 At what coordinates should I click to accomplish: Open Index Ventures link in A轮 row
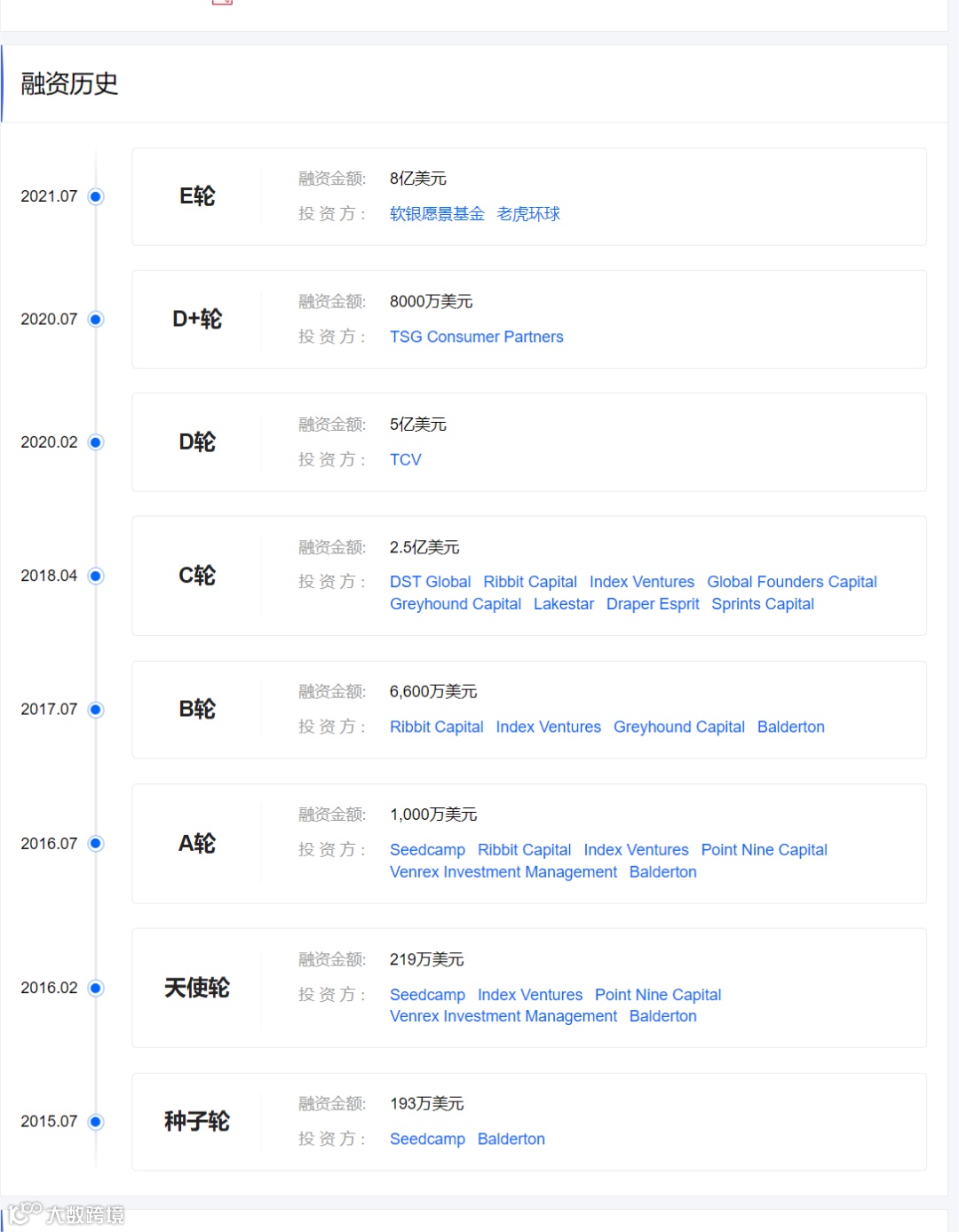click(x=637, y=850)
